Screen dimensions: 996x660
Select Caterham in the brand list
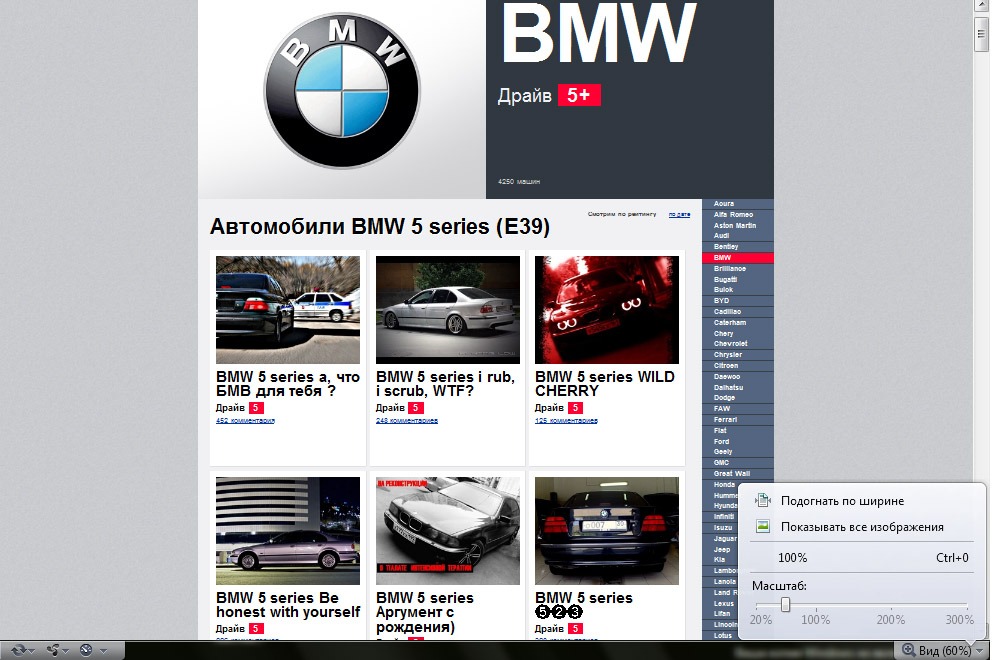730,323
